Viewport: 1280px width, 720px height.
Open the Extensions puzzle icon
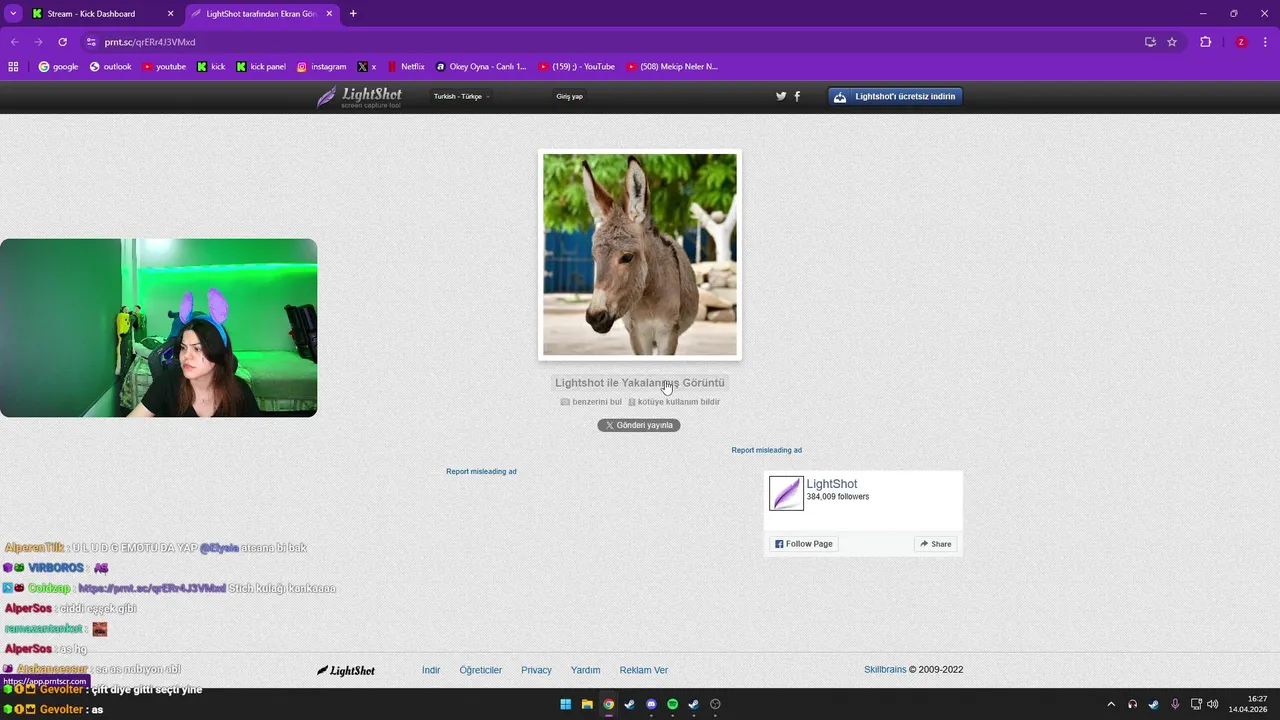(1205, 42)
